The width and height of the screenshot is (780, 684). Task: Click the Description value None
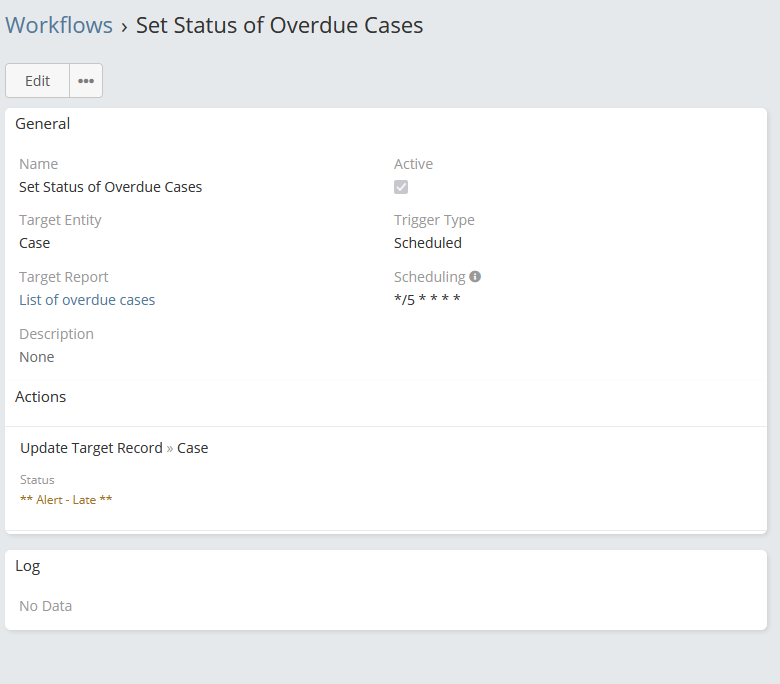pyautogui.click(x=37, y=357)
